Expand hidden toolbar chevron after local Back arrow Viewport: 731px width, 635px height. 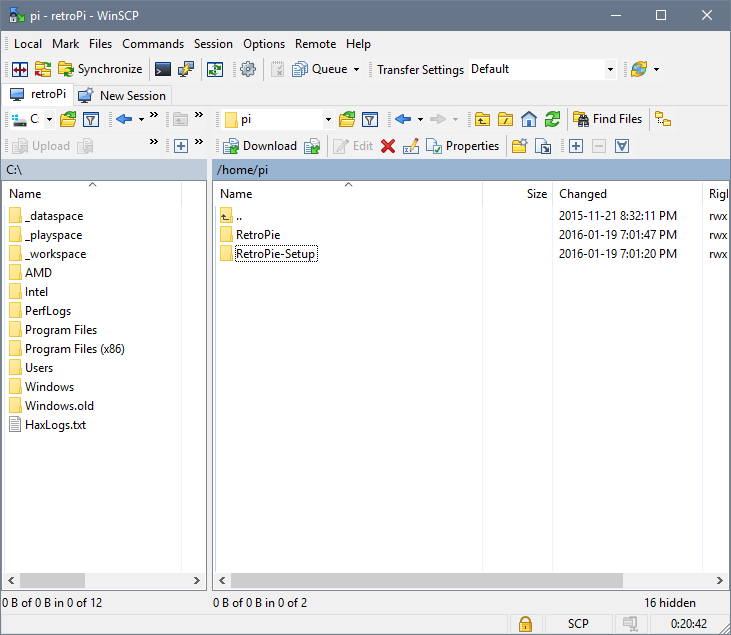click(x=154, y=115)
